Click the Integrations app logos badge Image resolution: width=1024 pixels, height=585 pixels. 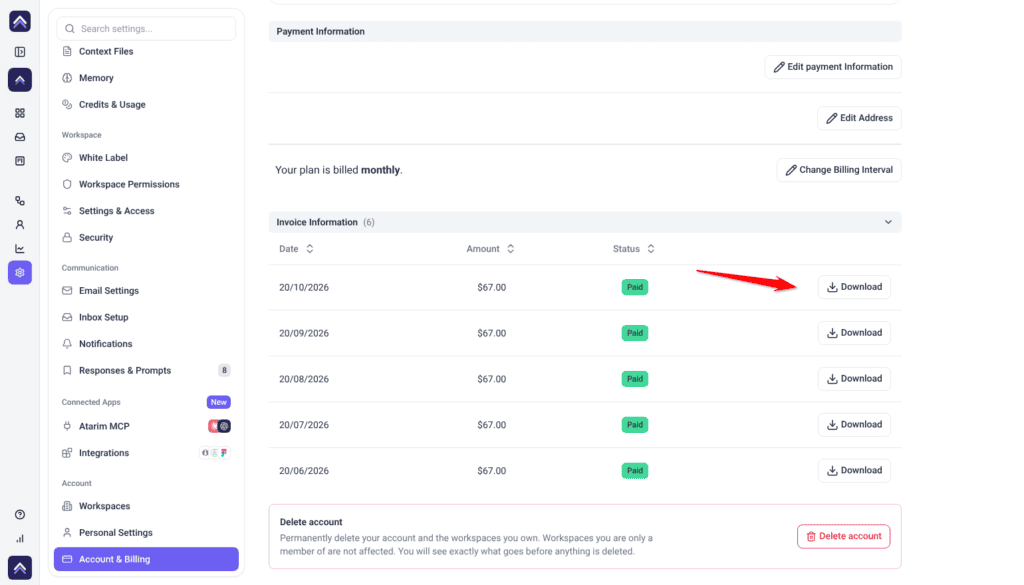[215, 452]
